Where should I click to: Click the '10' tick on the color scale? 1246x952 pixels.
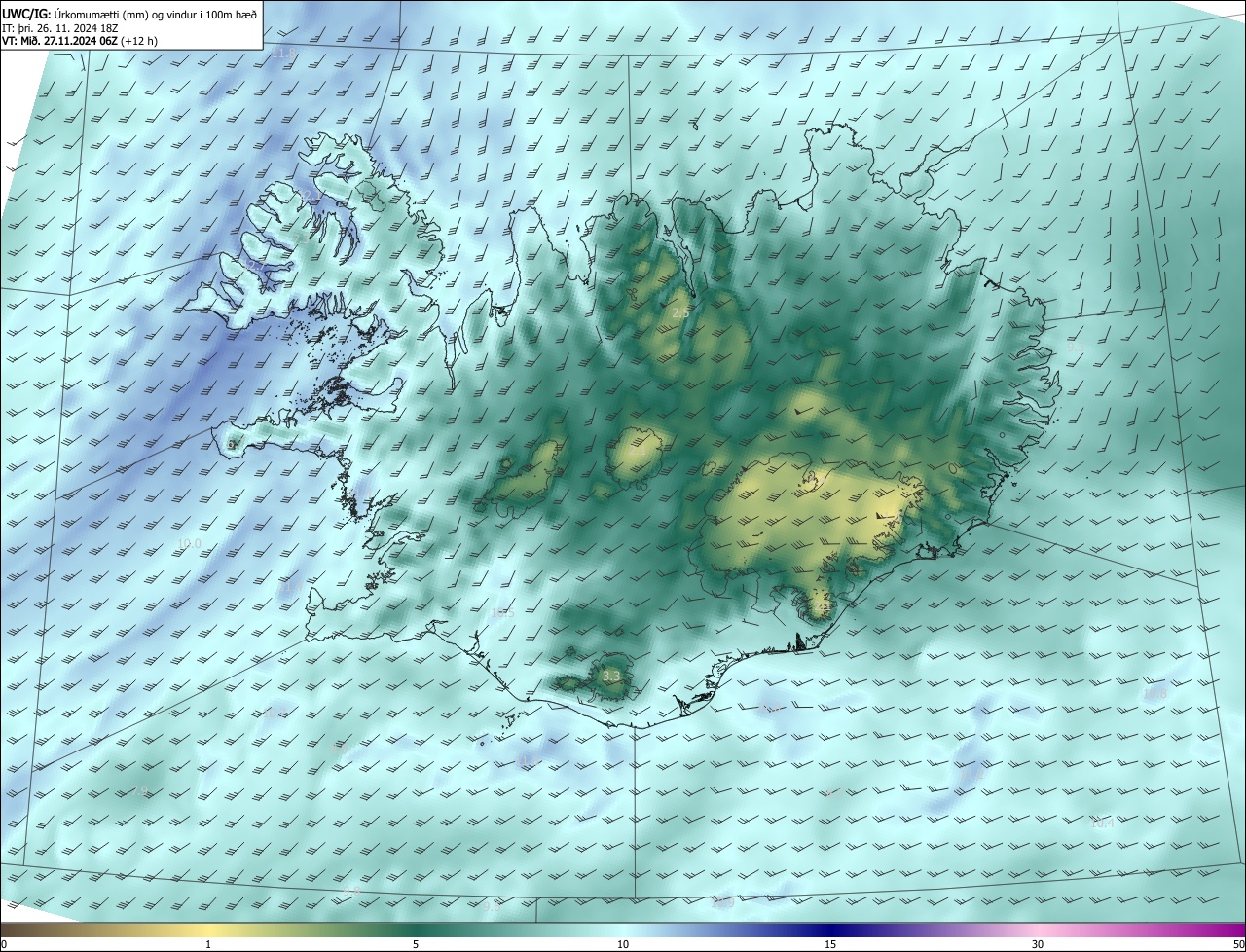coord(623,944)
